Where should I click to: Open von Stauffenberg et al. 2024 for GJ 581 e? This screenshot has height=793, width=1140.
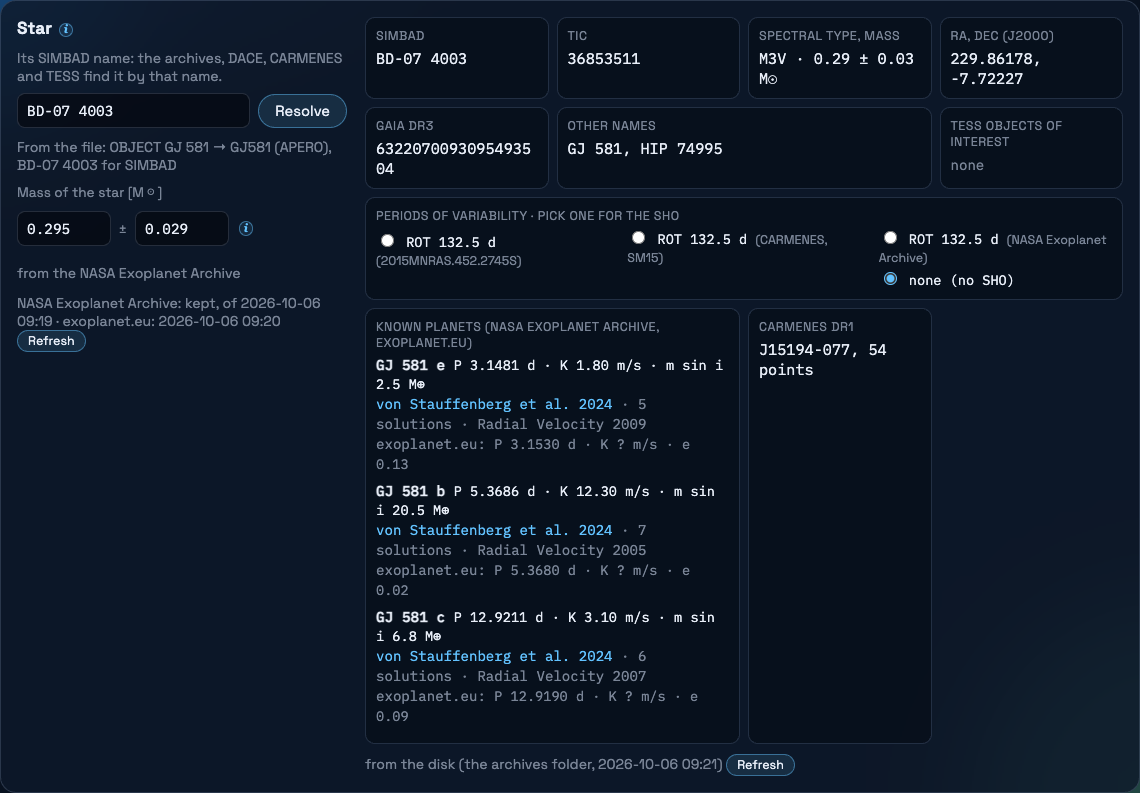tap(494, 404)
